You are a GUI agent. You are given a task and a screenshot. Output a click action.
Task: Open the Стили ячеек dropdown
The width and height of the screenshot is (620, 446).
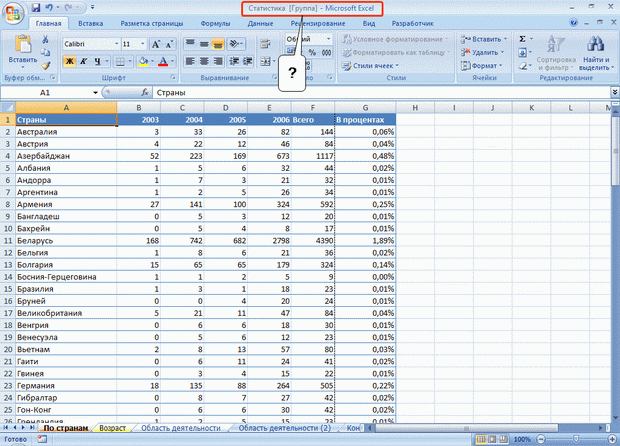point(370,66)
